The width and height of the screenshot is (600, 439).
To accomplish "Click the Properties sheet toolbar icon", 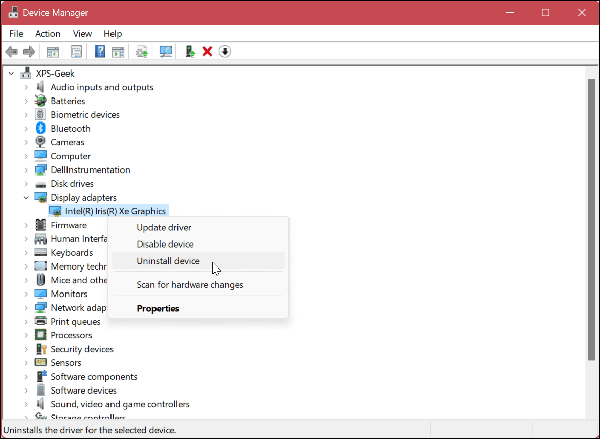I will [76, 52].
